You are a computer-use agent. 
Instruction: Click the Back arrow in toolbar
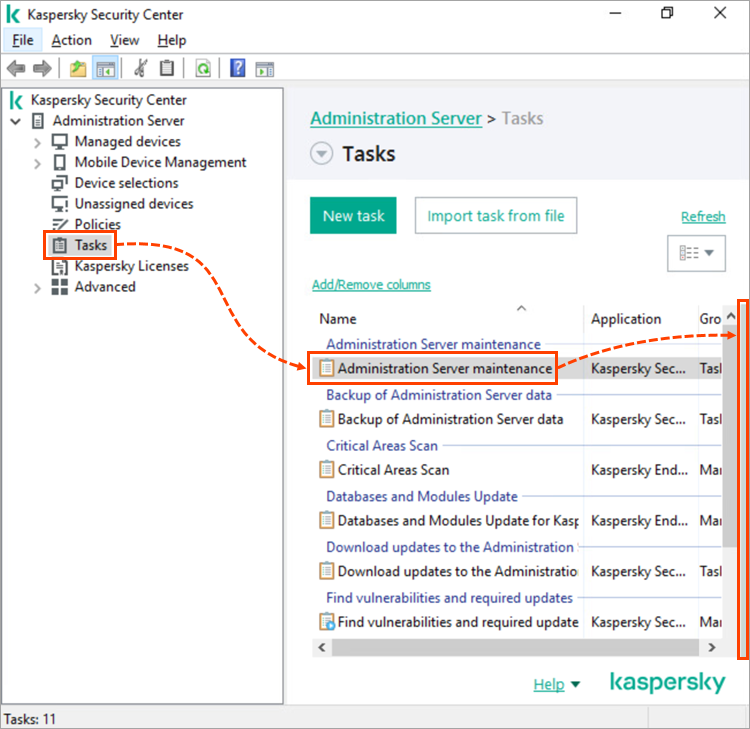[x=16, y=68]
